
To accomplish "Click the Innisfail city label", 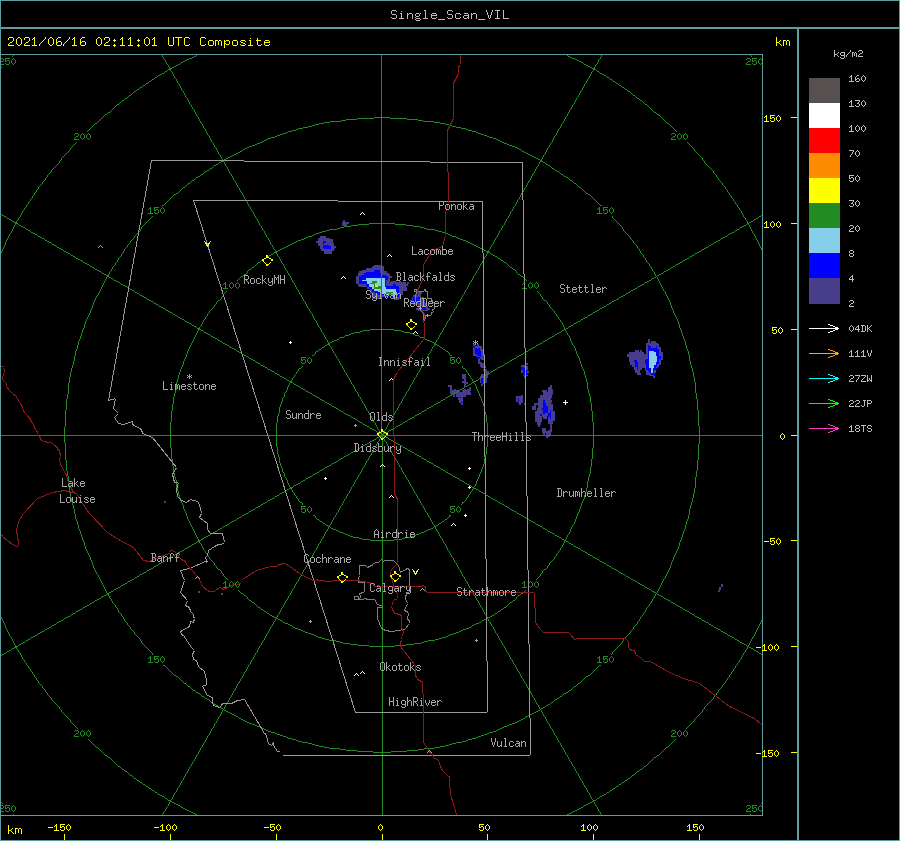I will point(404,362).
